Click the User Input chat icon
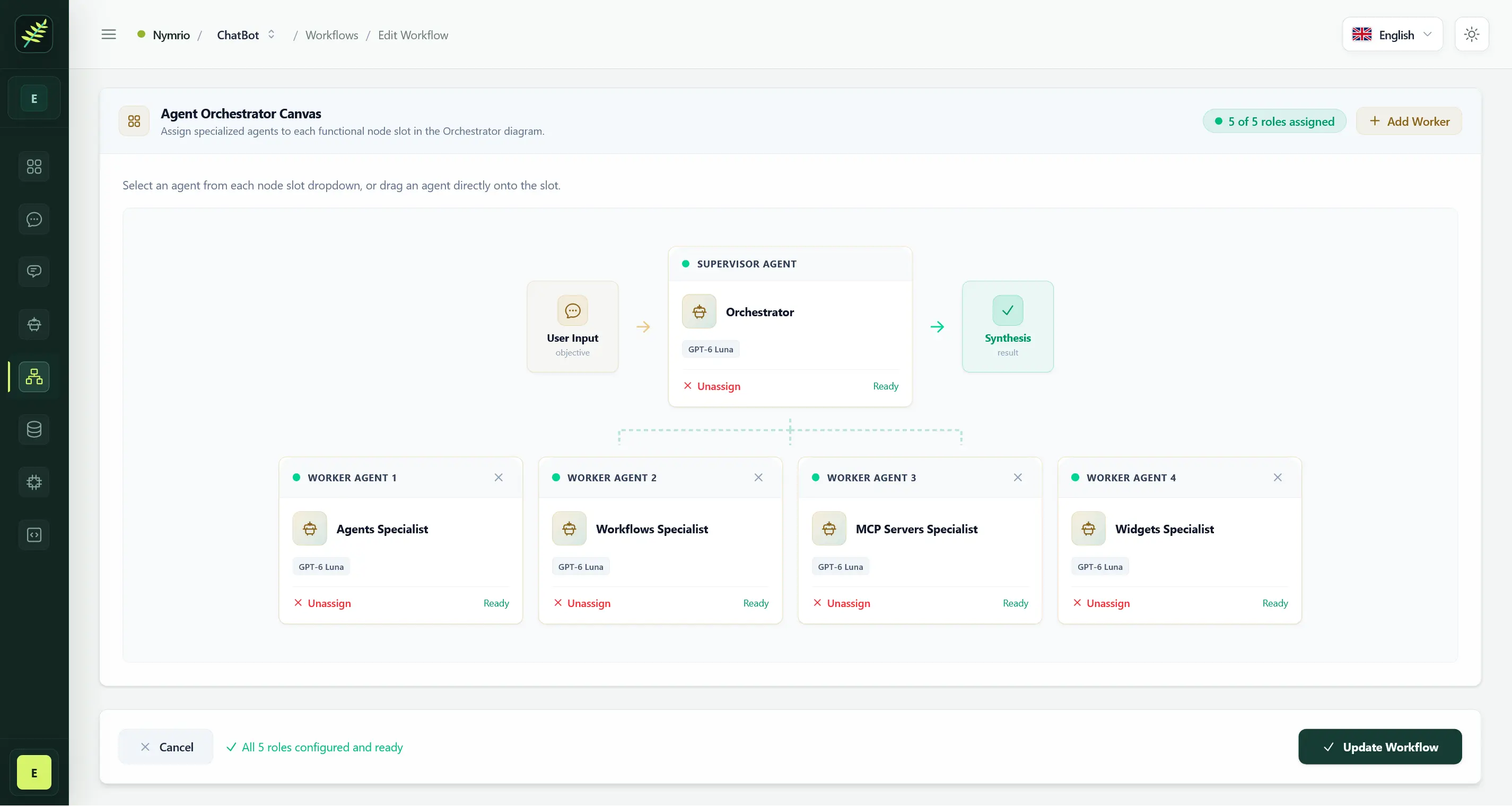The width and height of the screenshot is (1512, 806). pyautogui.click(x=573, y=311)
